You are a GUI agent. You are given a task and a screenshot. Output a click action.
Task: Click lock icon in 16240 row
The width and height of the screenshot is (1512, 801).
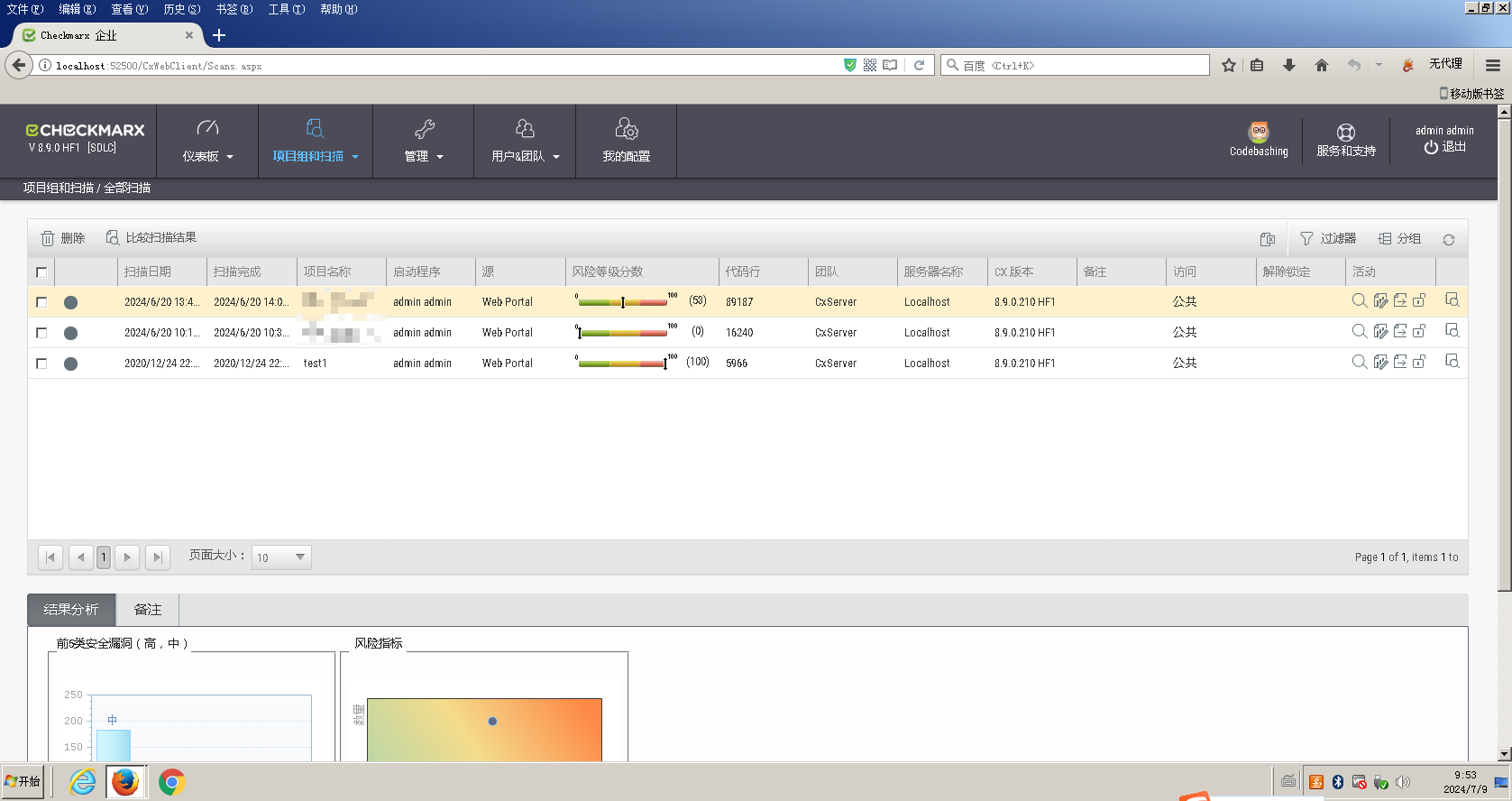pyautogui.click(x=1419, y=331)
